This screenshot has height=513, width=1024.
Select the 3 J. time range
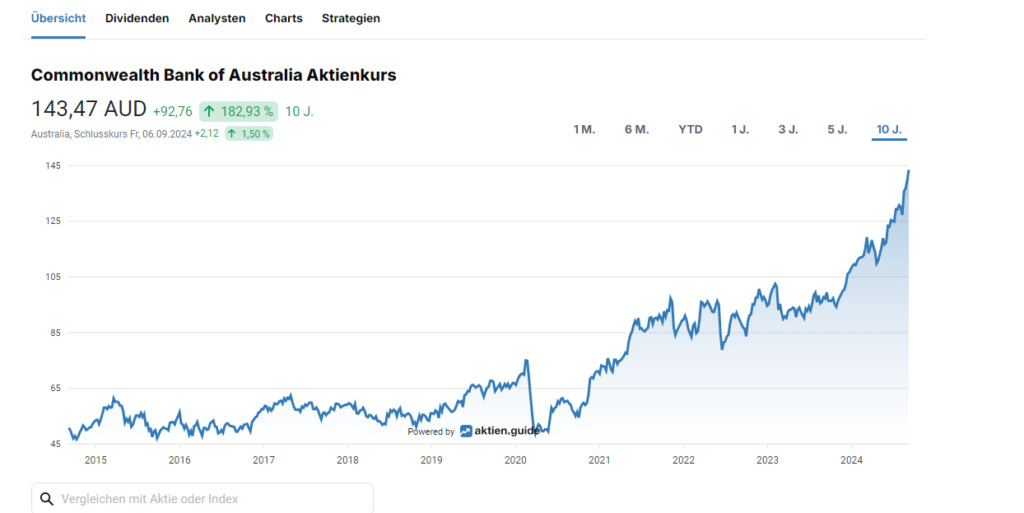pyautogui.click(x=788, y=129)
